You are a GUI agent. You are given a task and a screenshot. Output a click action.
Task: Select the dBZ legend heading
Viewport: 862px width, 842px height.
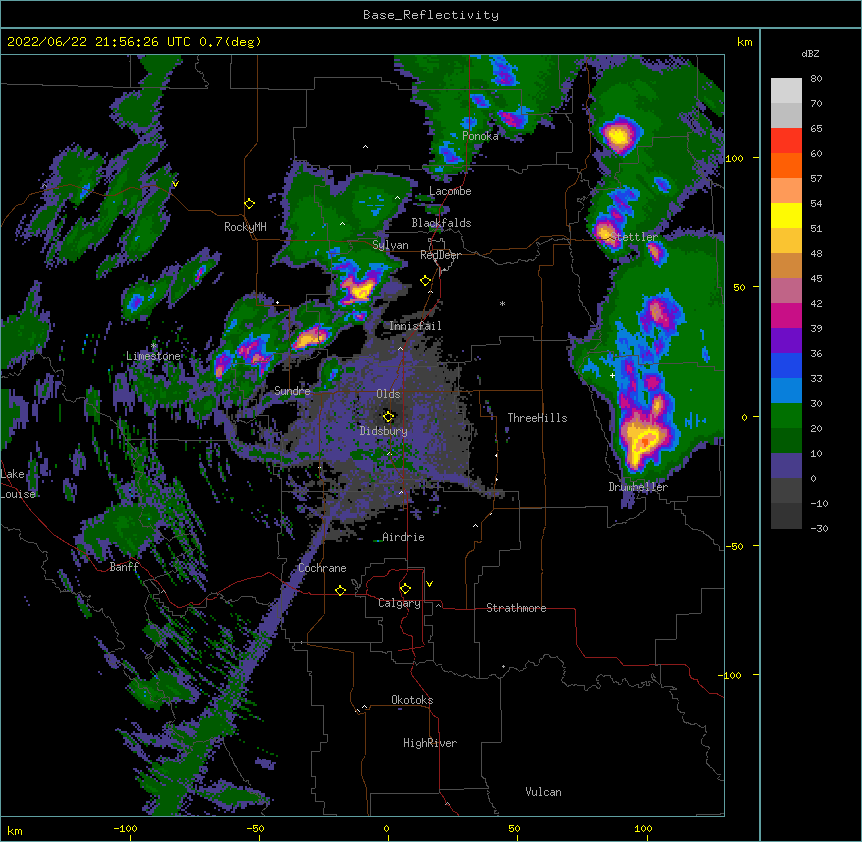810,54
